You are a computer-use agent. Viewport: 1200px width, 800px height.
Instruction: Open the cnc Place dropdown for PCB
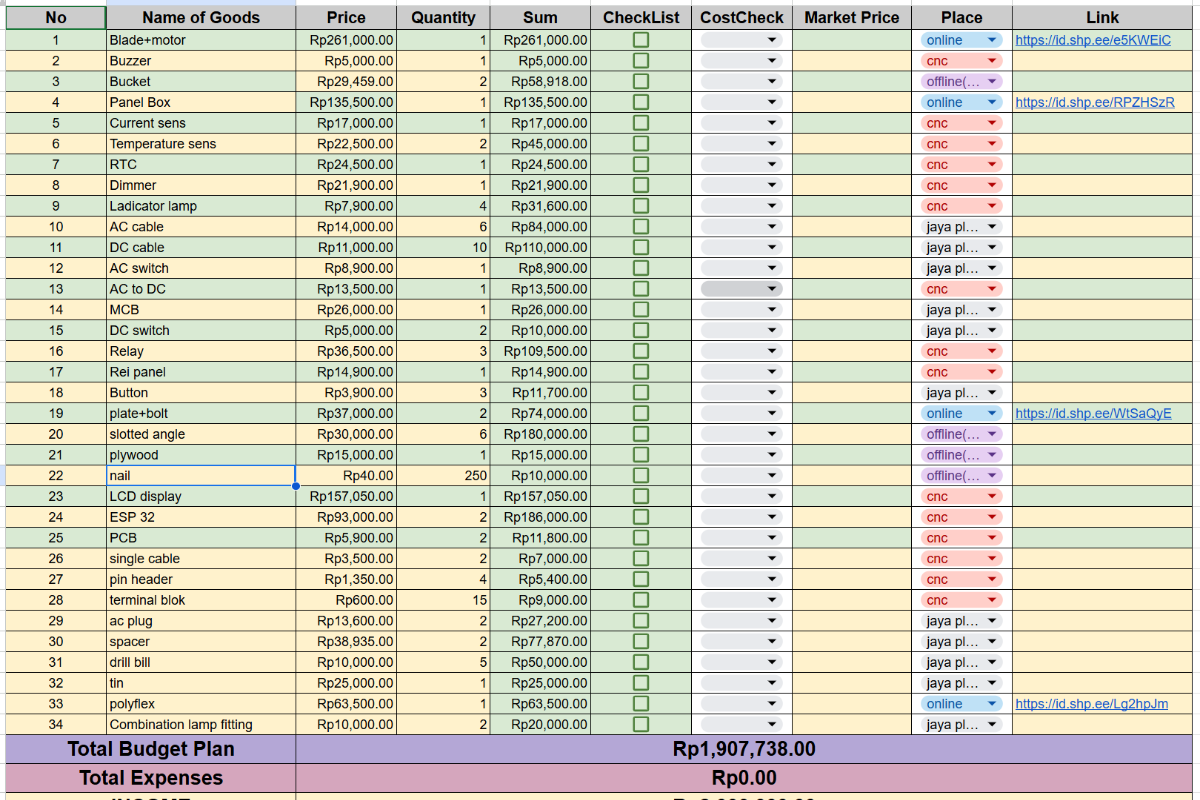pos(961,538)
